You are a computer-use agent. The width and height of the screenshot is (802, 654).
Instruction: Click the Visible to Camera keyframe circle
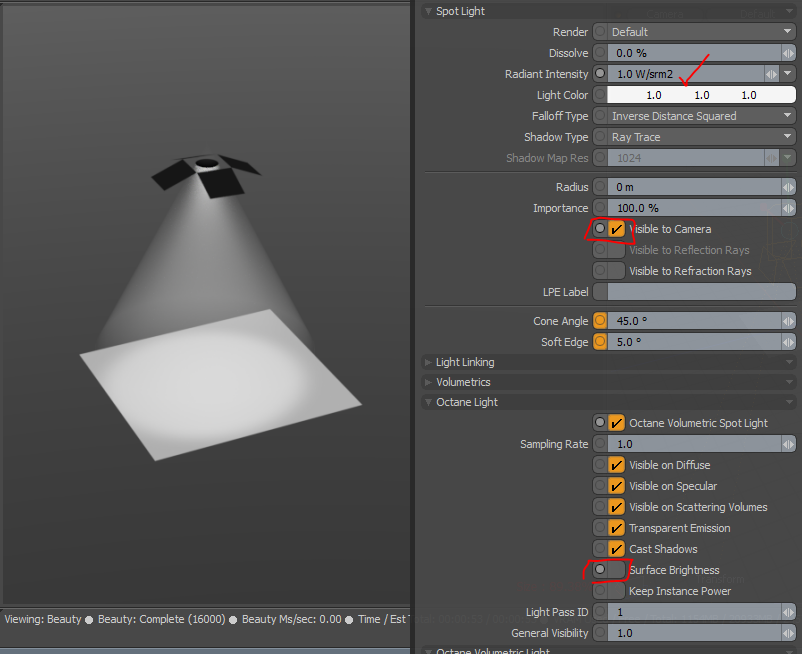click(600, 229)
